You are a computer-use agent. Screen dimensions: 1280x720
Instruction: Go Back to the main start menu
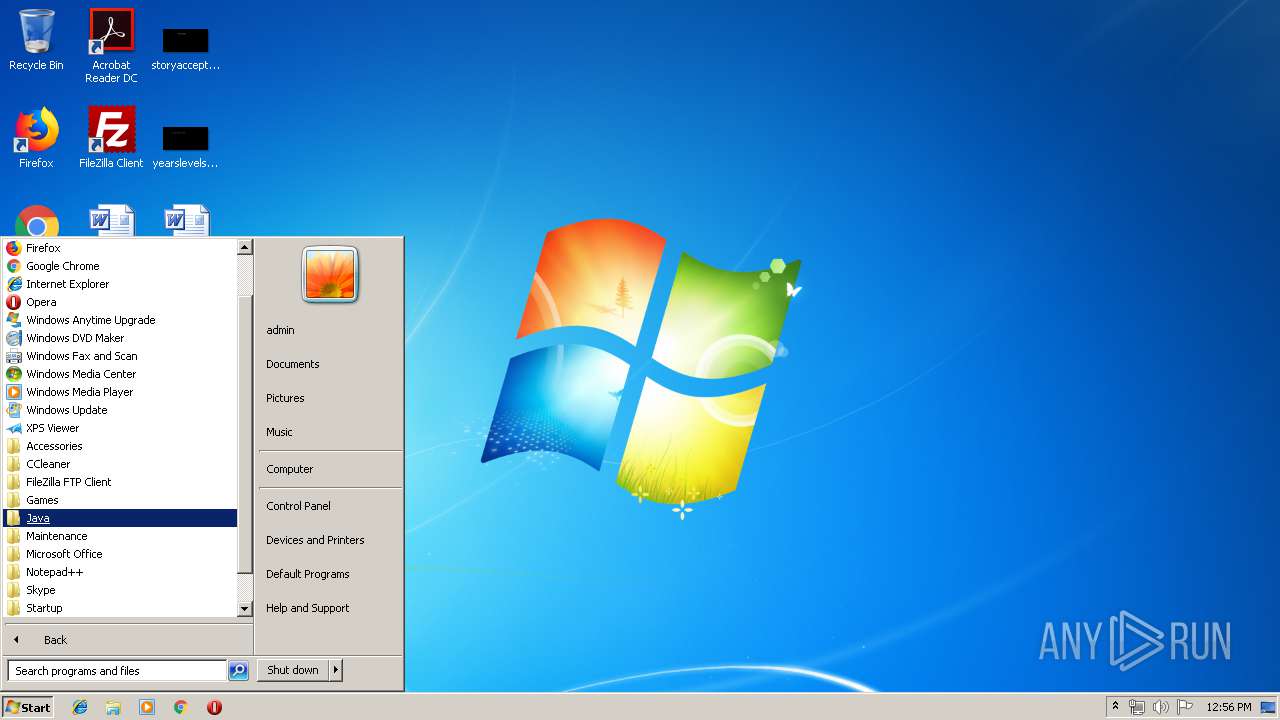coord(128,640)
